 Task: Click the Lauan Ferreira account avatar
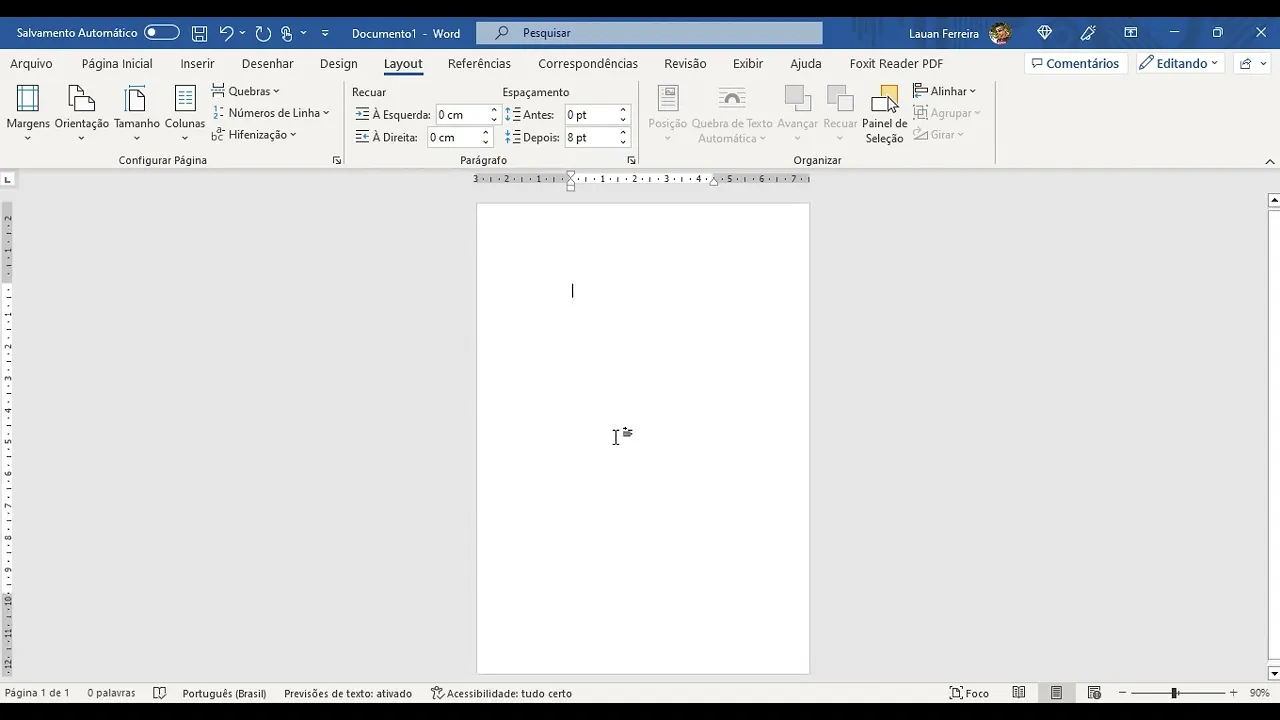point(999,33)
